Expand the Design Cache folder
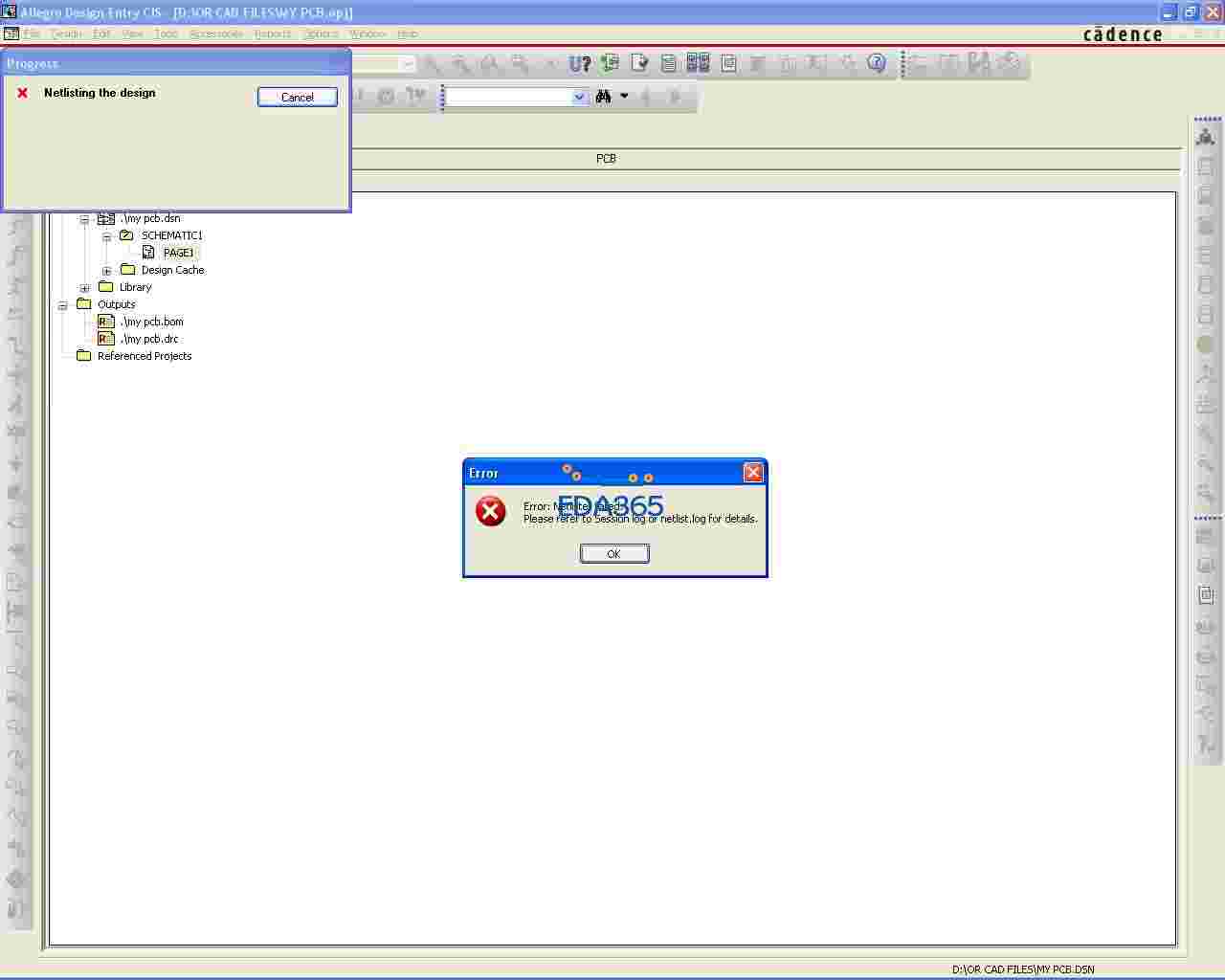 click(x=106, y=271)
